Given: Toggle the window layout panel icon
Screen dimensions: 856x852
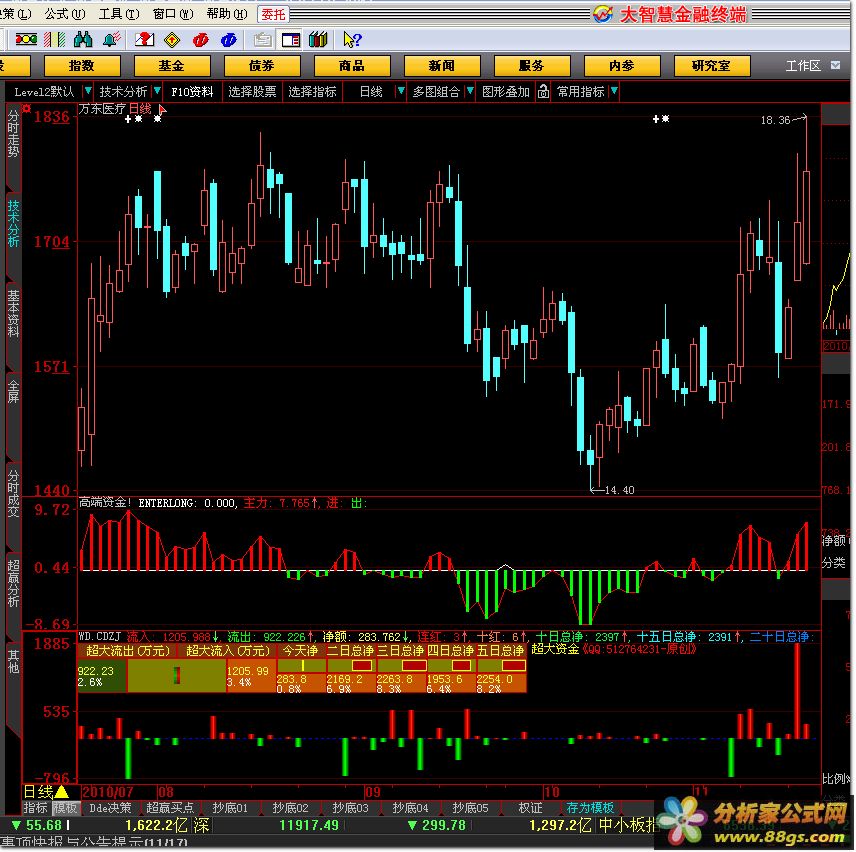Looking at the screenshot, I should pyautogui.click(x=291, y=40).
